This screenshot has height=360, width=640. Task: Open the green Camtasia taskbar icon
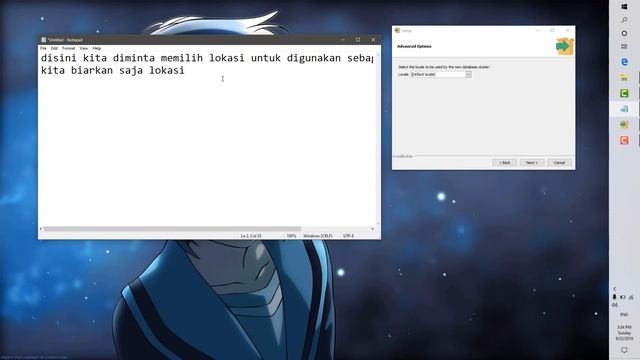click(624, 93)
